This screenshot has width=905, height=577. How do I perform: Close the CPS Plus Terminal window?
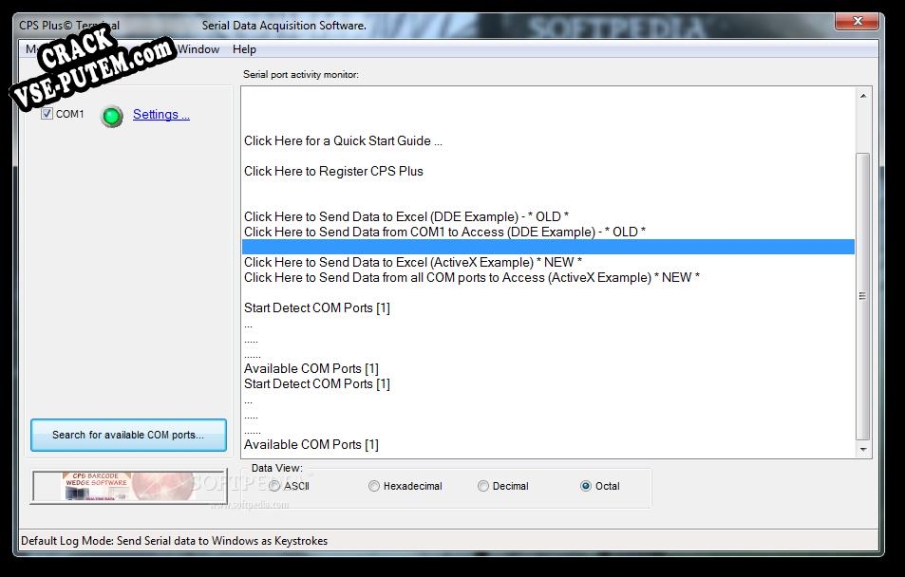pyautogui.click(x=858, y=21)
